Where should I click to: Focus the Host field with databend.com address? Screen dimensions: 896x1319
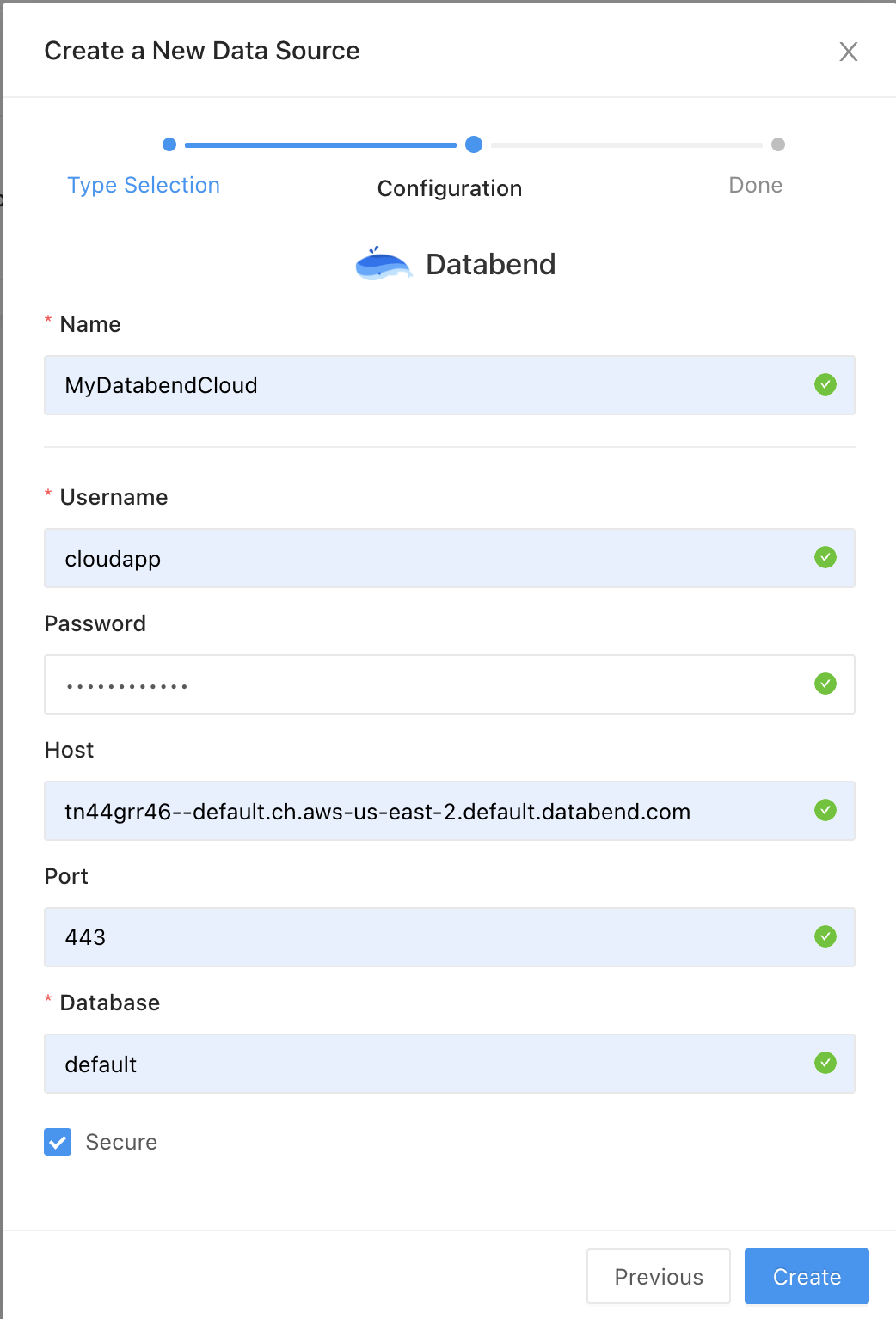coord(450,811)
